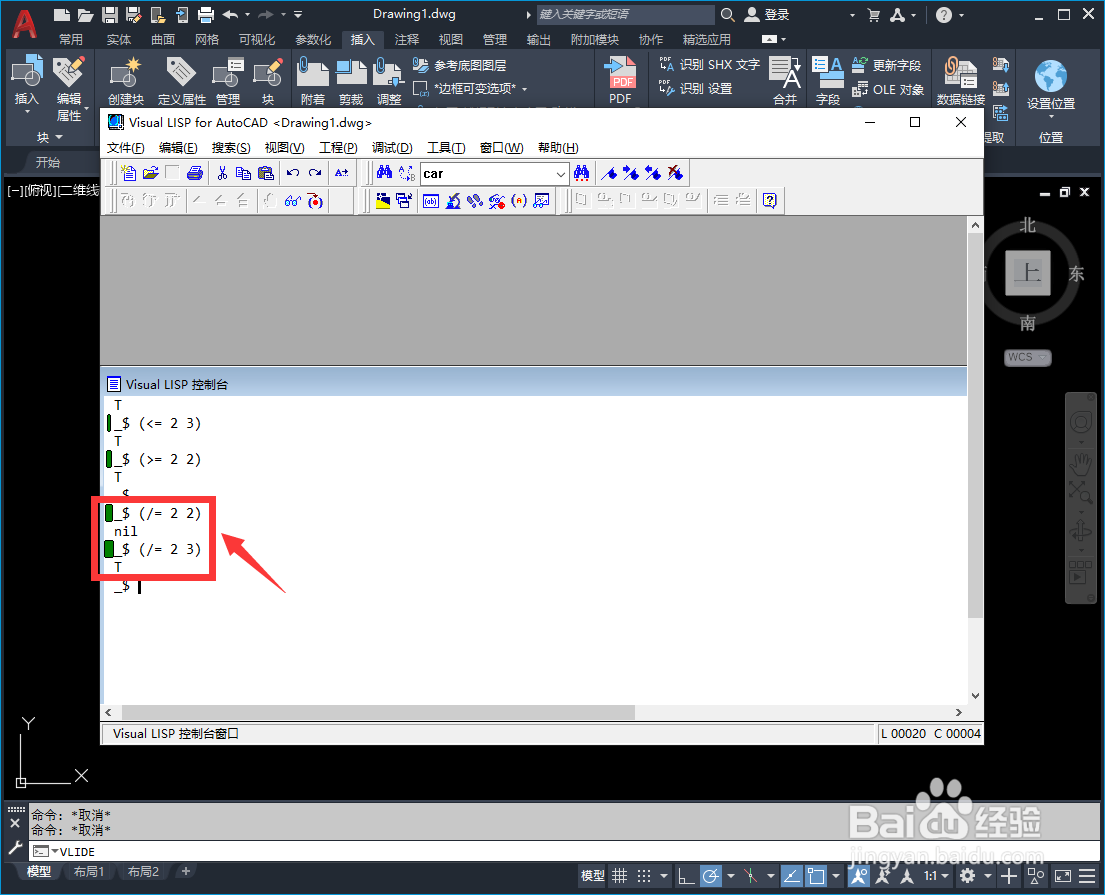Click the Undo arrow in Visual LISP toolbar
1105x895 pixels.
pos(293,173)
